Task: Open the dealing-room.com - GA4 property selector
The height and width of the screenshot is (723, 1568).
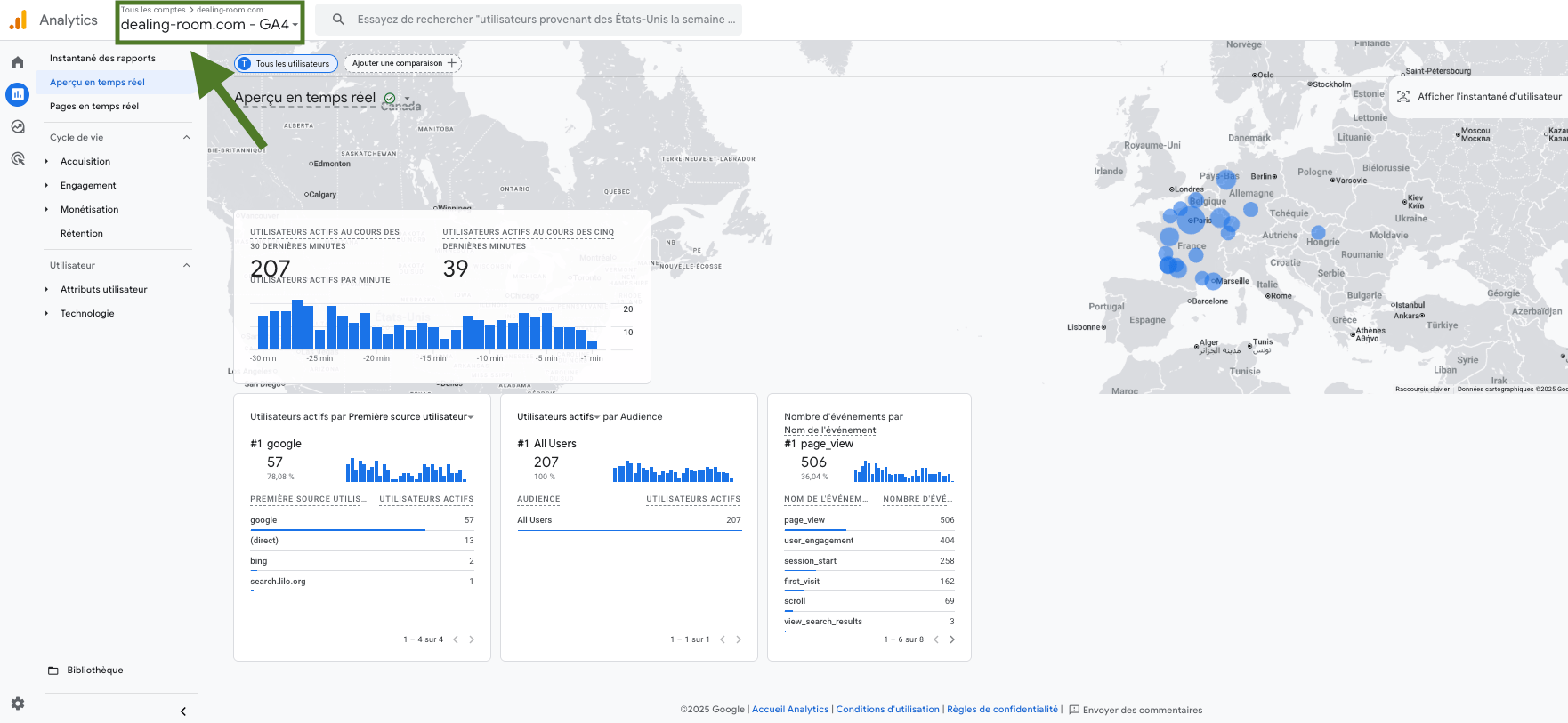Action: pos(210,24)
